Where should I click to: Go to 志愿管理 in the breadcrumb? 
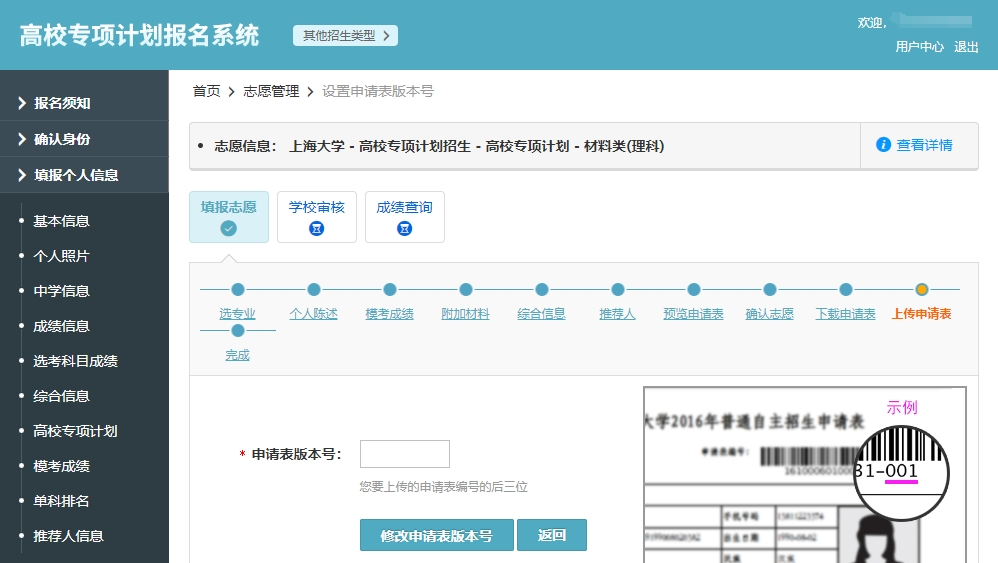pyautogui.click(x=271, y=91)
